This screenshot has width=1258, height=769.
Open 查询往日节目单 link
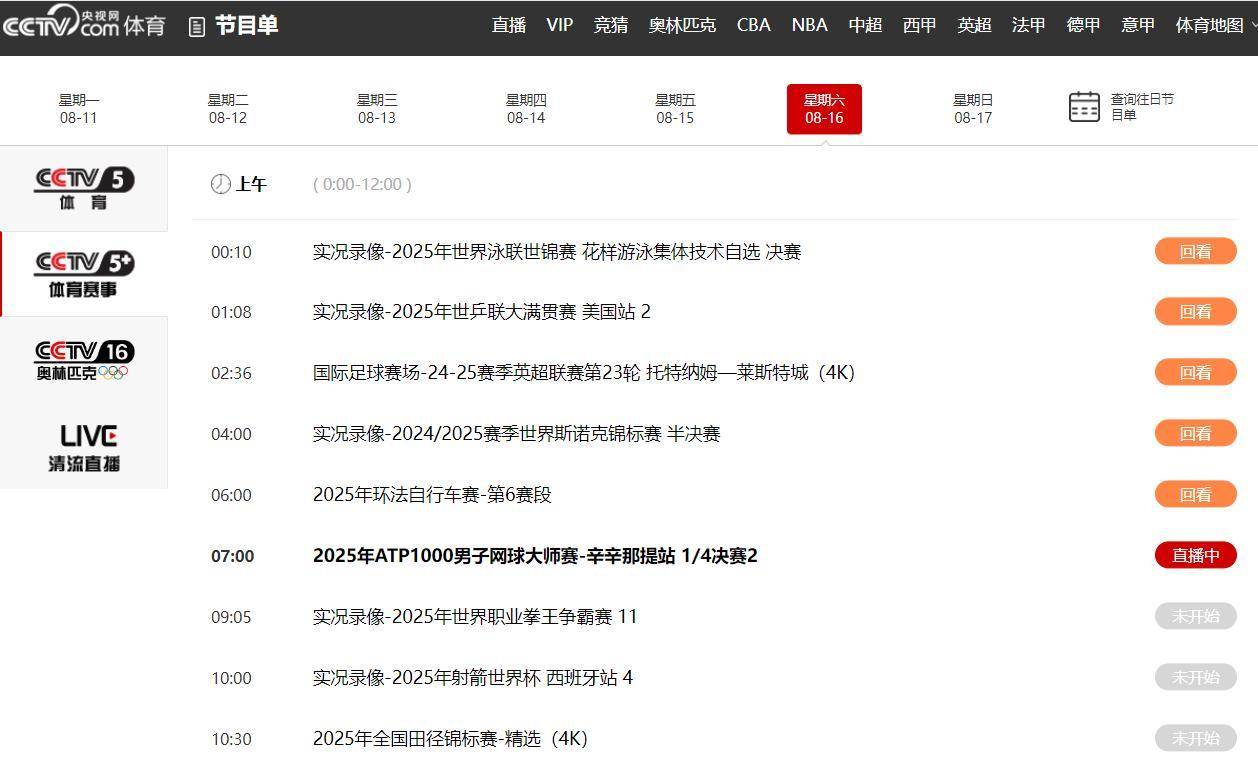1142,107
